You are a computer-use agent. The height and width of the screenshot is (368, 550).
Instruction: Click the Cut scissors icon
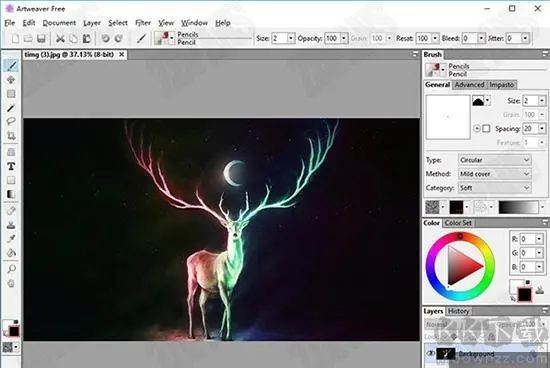60,38
